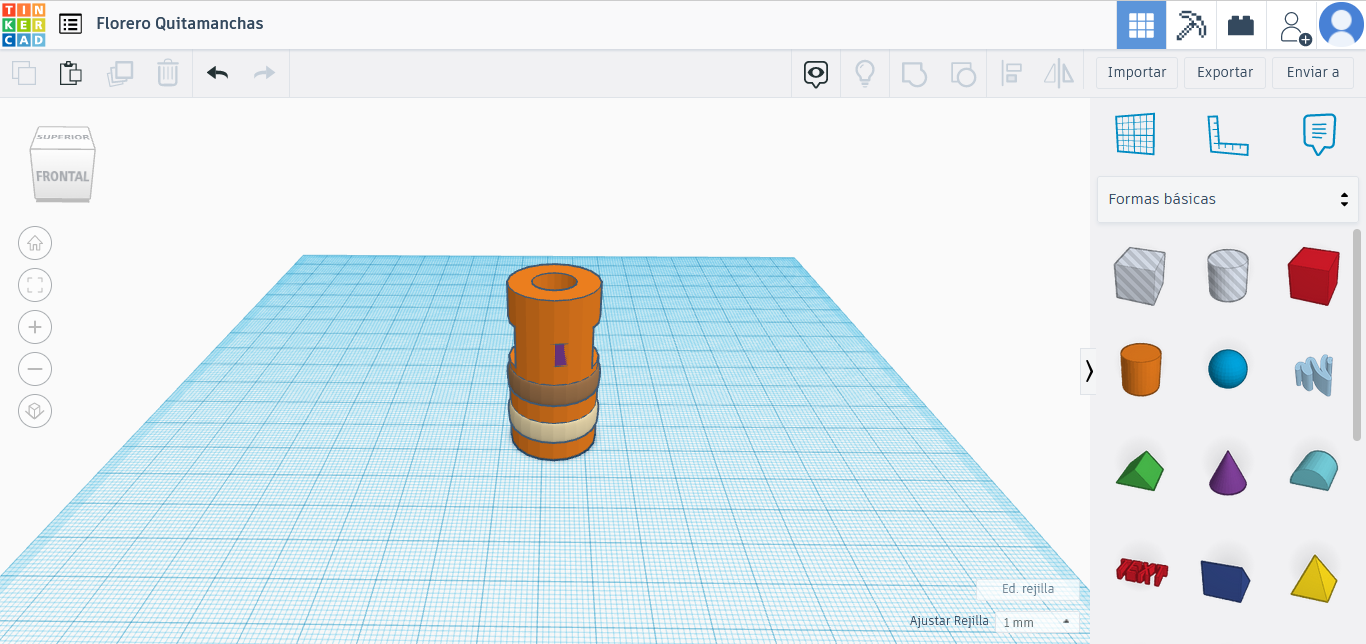Redo the last action
This screenshot has width=1366, height=644.
(x=264, y=73)
